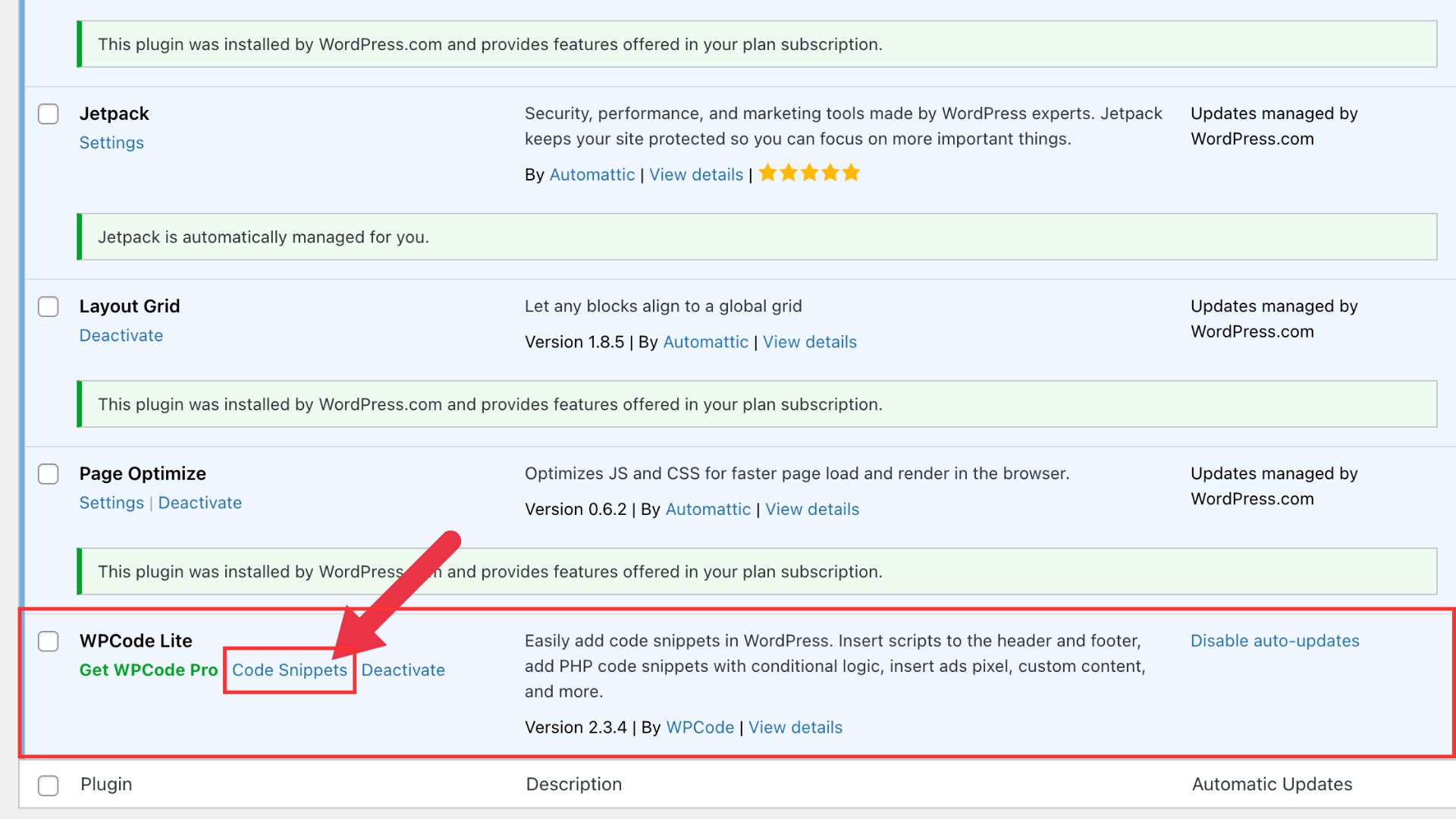The height and width of the screenshot is (819, 1456).
Task: Open Code Snippets for WPCode Lite
Action: point(290,670)
